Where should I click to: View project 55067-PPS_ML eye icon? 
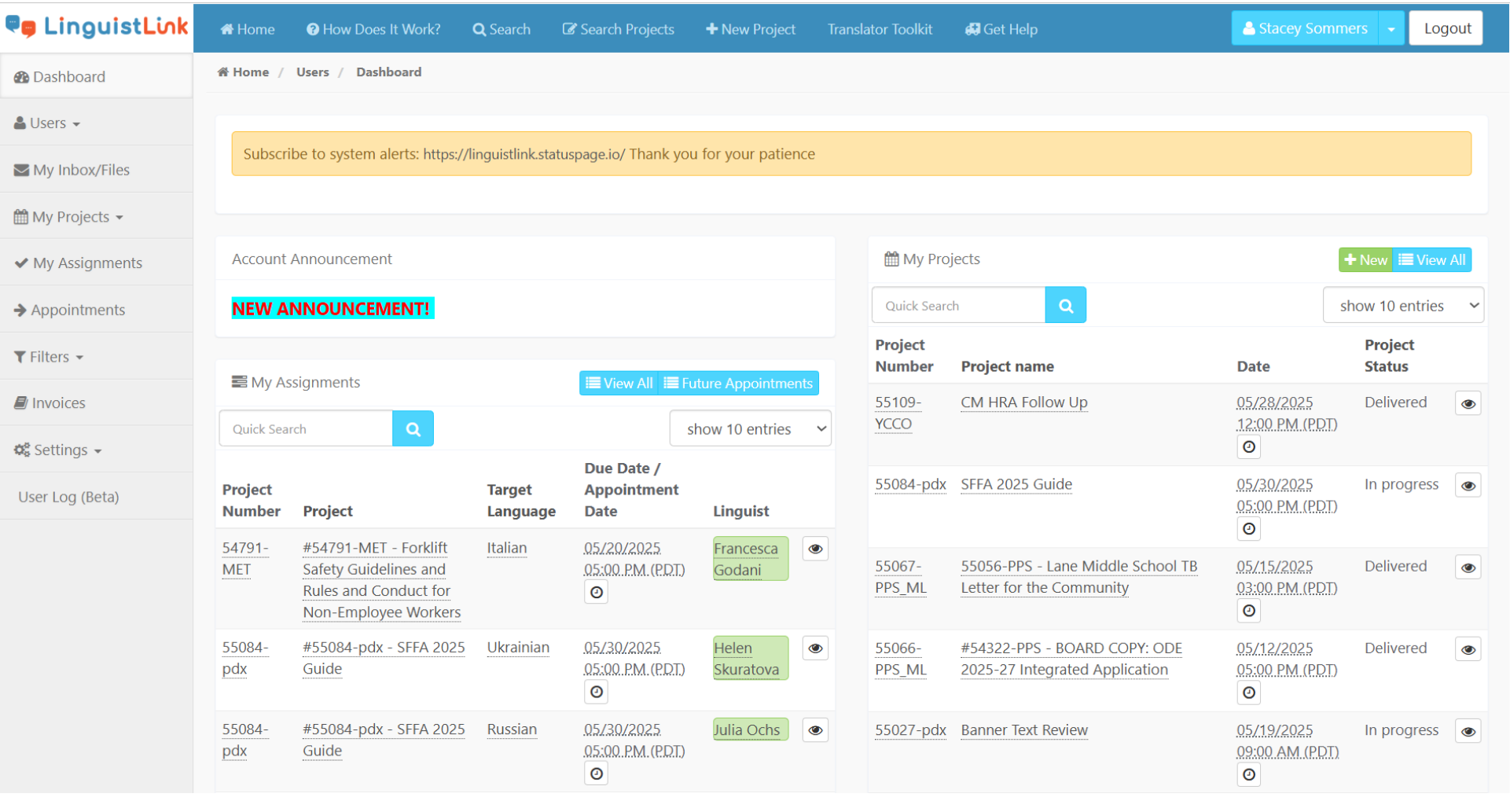tap(1468, 568)
